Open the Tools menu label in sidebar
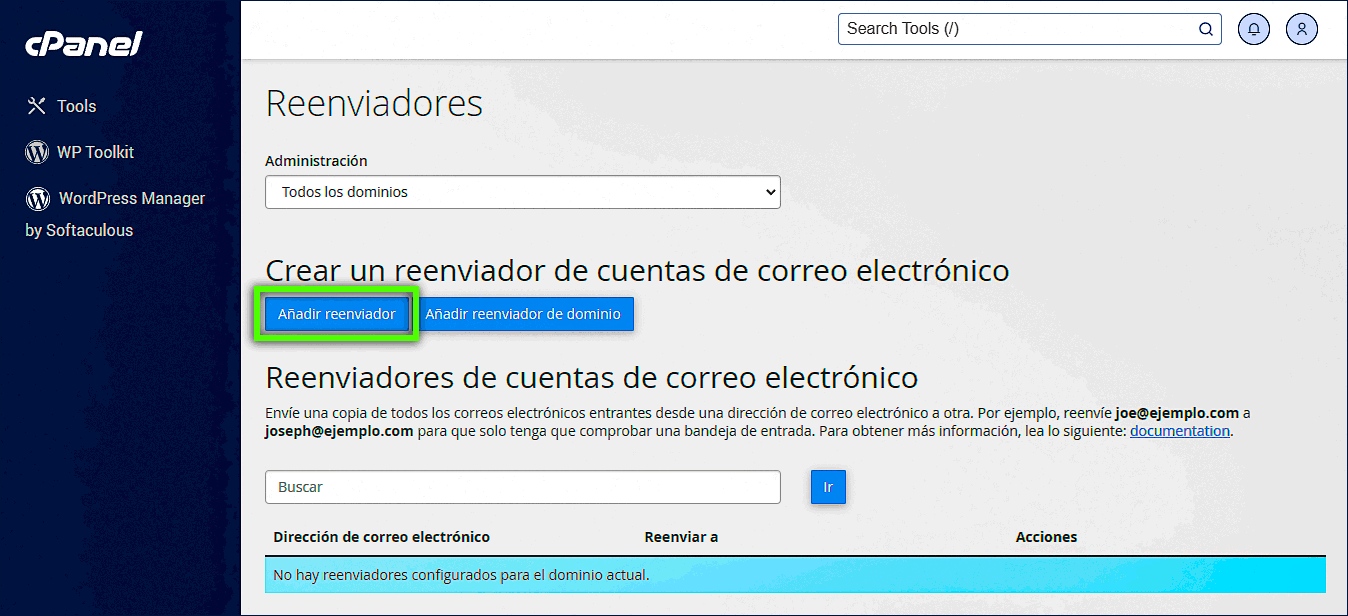Image resolution: width=1348 pixels, height=616 pixels. pos(77,106)
